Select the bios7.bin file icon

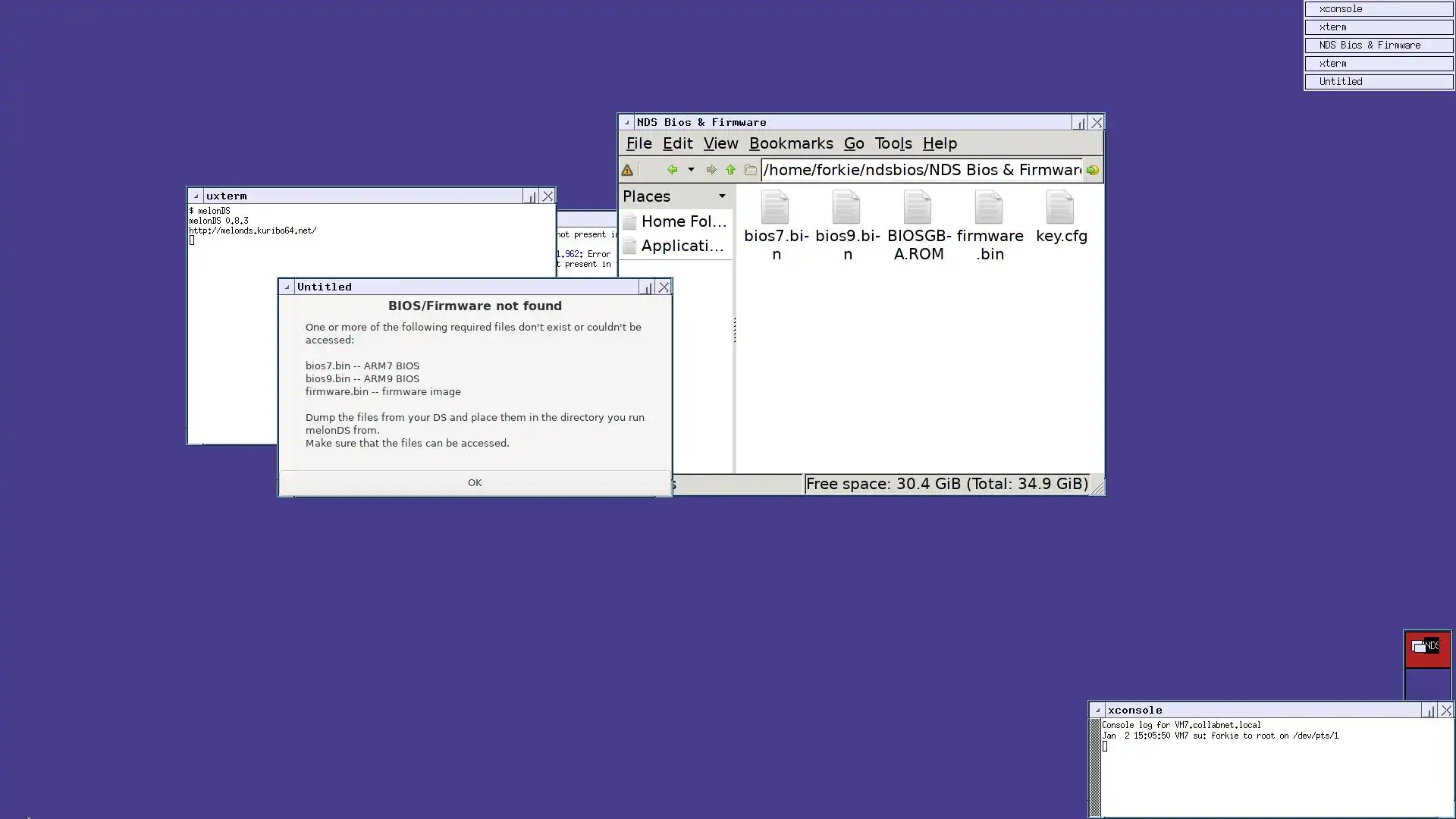[775, 209]
